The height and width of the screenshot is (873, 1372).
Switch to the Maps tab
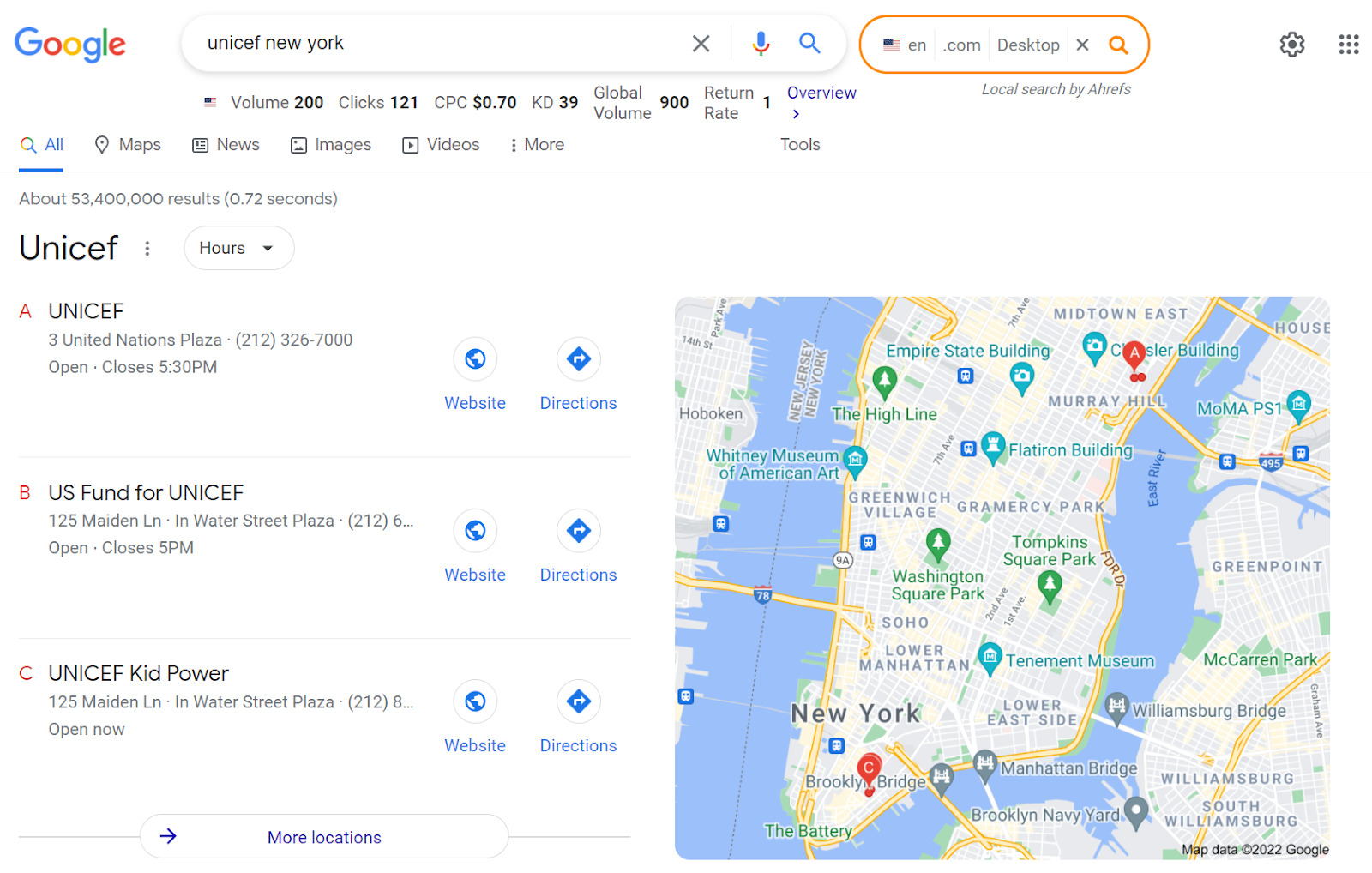[128, 145]
